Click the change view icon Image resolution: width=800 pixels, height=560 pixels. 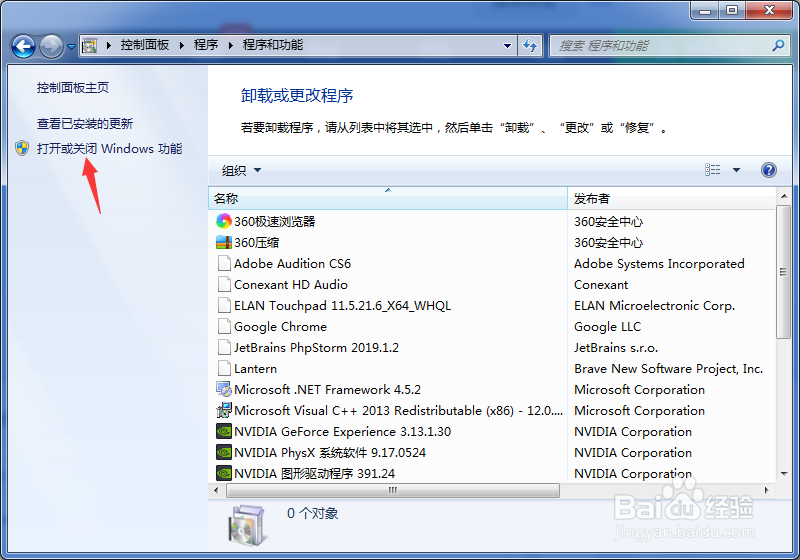tap(713, 170)
